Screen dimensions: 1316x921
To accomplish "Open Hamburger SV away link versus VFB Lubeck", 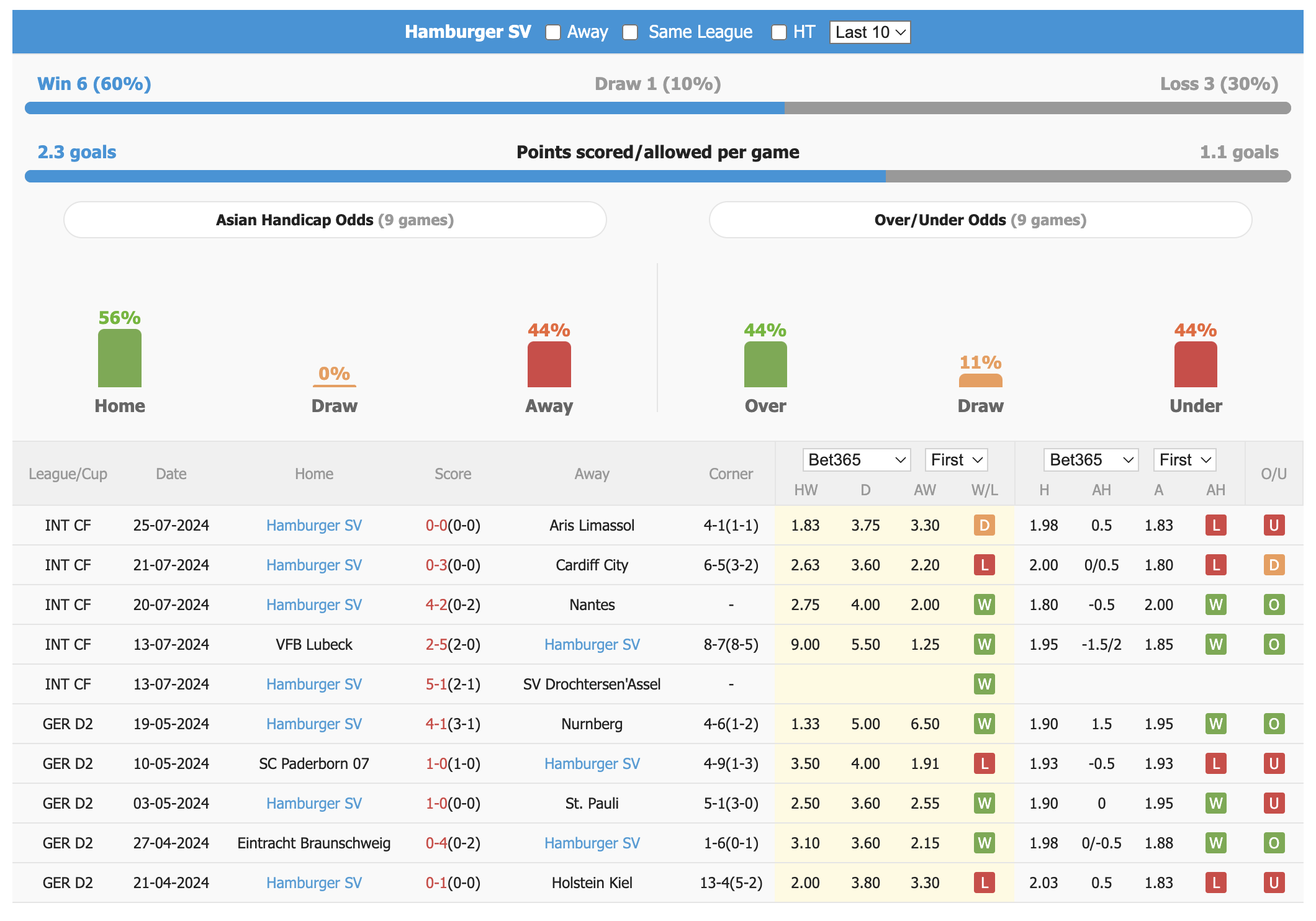I will coord(592,644).
